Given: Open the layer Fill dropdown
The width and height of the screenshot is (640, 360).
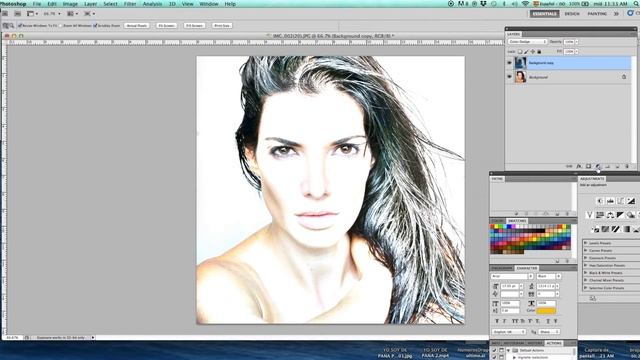Looking at the screenshot, I should point(576,51).
